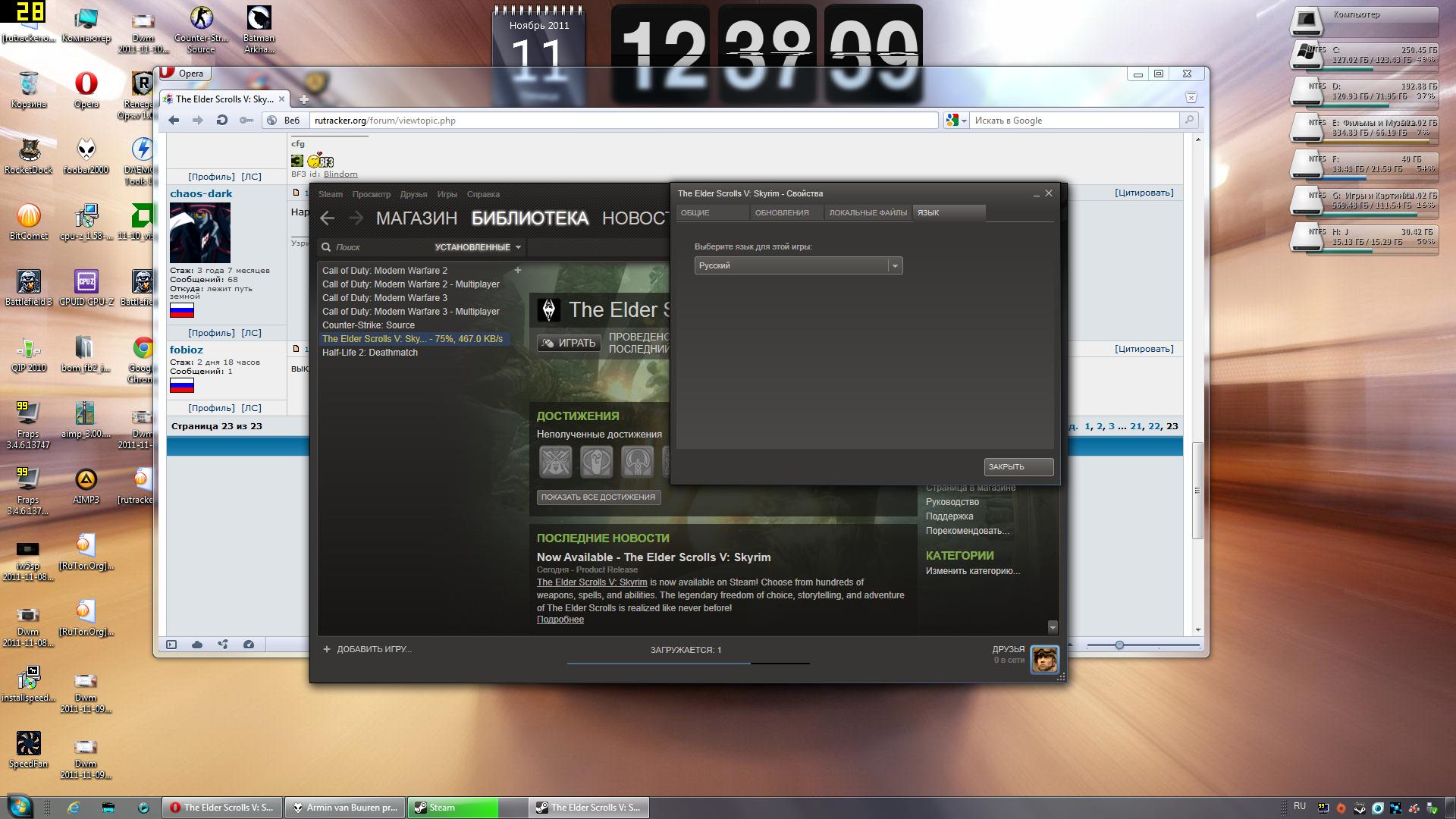Viewport: 1456px width, 819px height.
Task: Open the Подробнее news link
Action: pyautogui.click(x=560, y=620)
